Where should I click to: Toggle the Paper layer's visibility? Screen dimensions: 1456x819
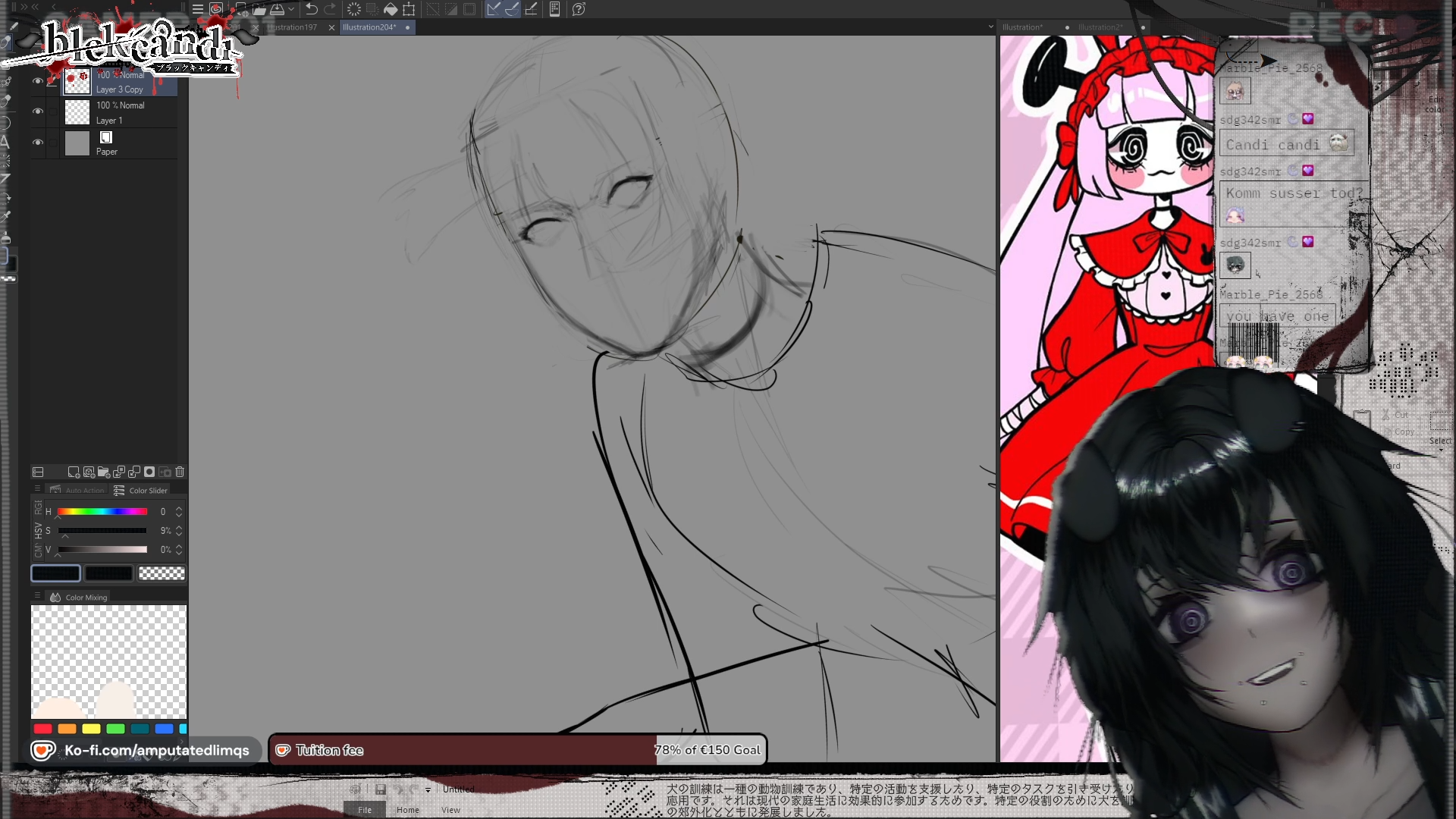37,143
